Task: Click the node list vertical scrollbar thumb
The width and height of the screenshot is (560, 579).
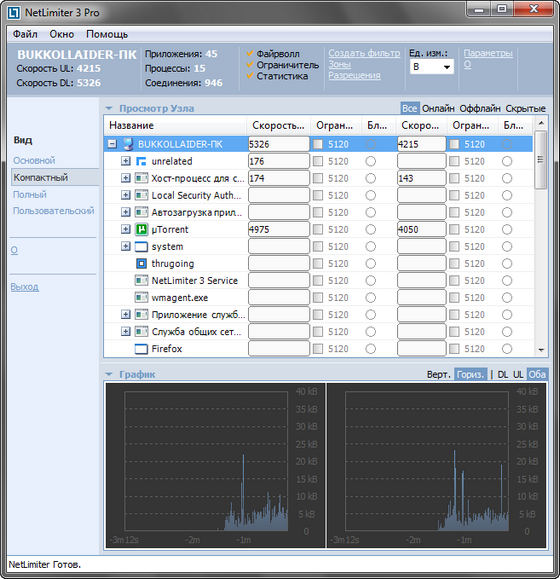Action: [541, 160]
